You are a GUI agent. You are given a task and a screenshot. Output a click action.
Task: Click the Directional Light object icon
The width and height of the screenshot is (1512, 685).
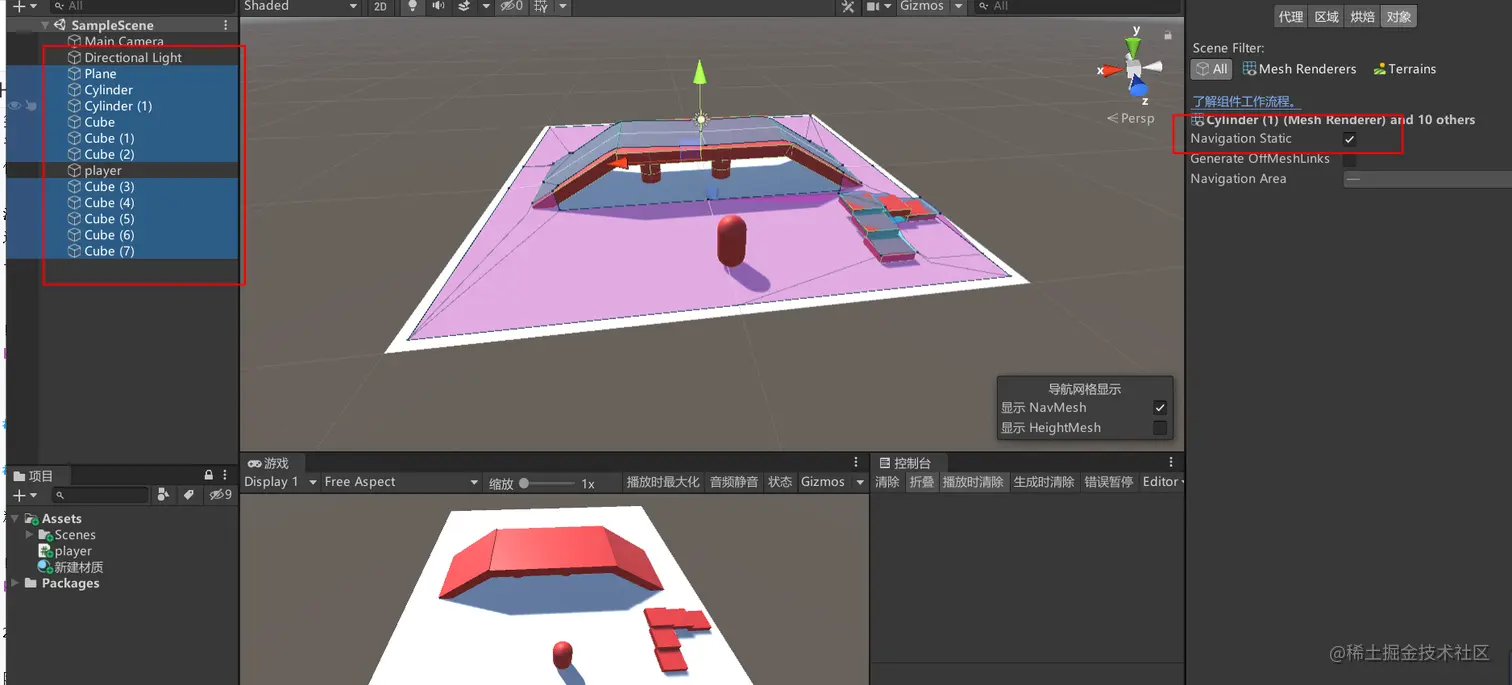74,58
